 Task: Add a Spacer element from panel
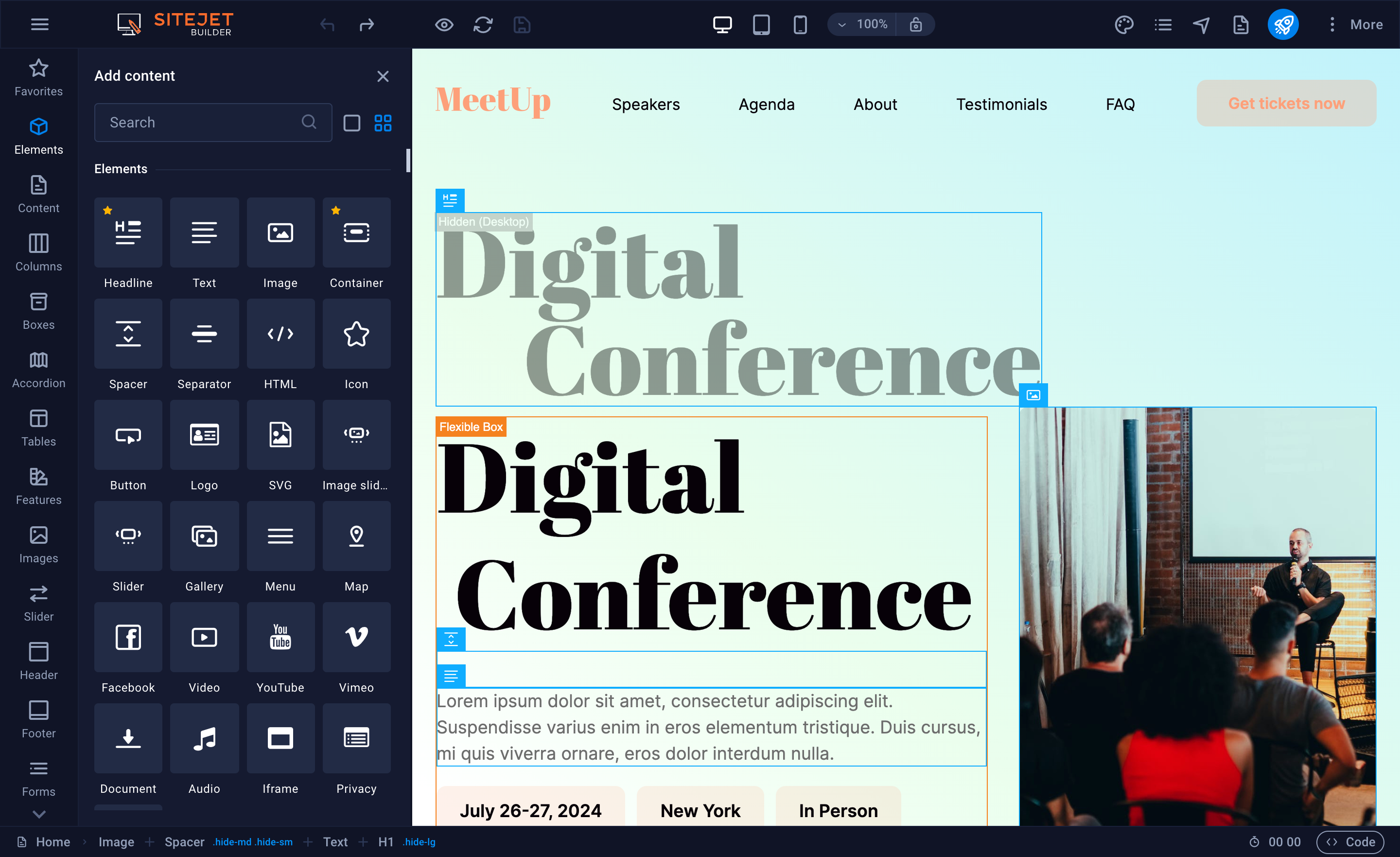click(x=128, y=334)
